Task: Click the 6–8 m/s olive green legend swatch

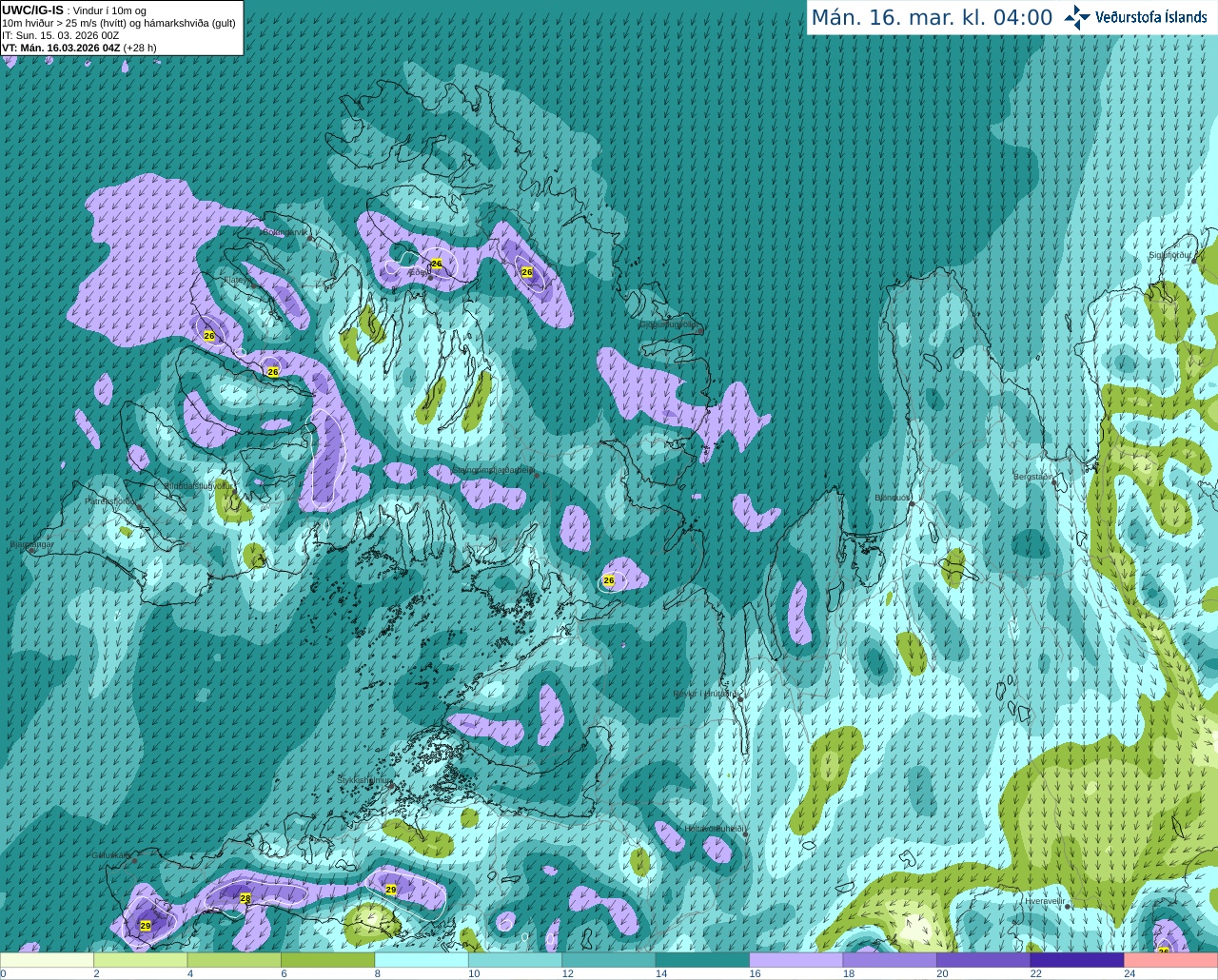Action: coord(327,960)
